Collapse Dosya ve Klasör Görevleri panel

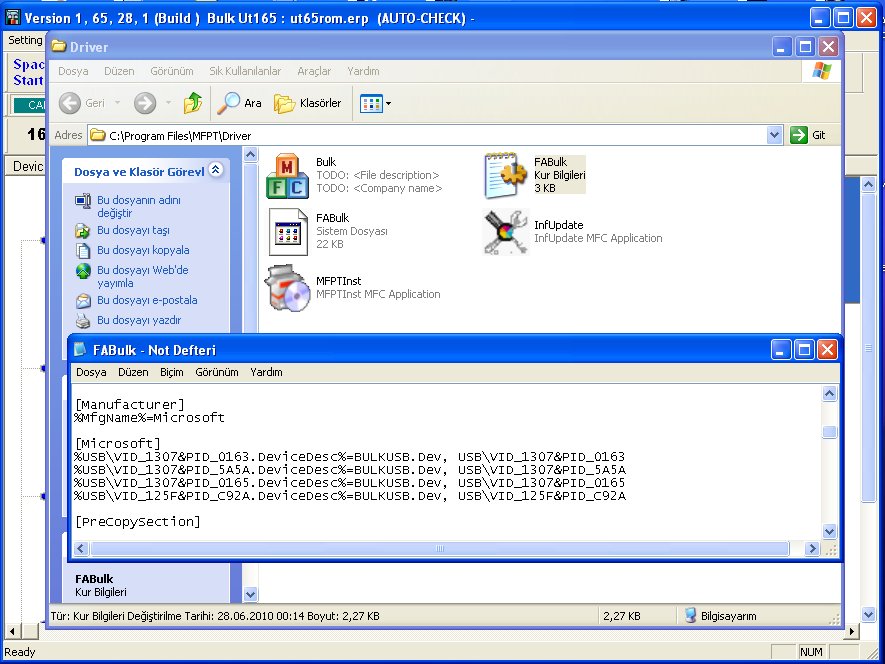(216, 169)
